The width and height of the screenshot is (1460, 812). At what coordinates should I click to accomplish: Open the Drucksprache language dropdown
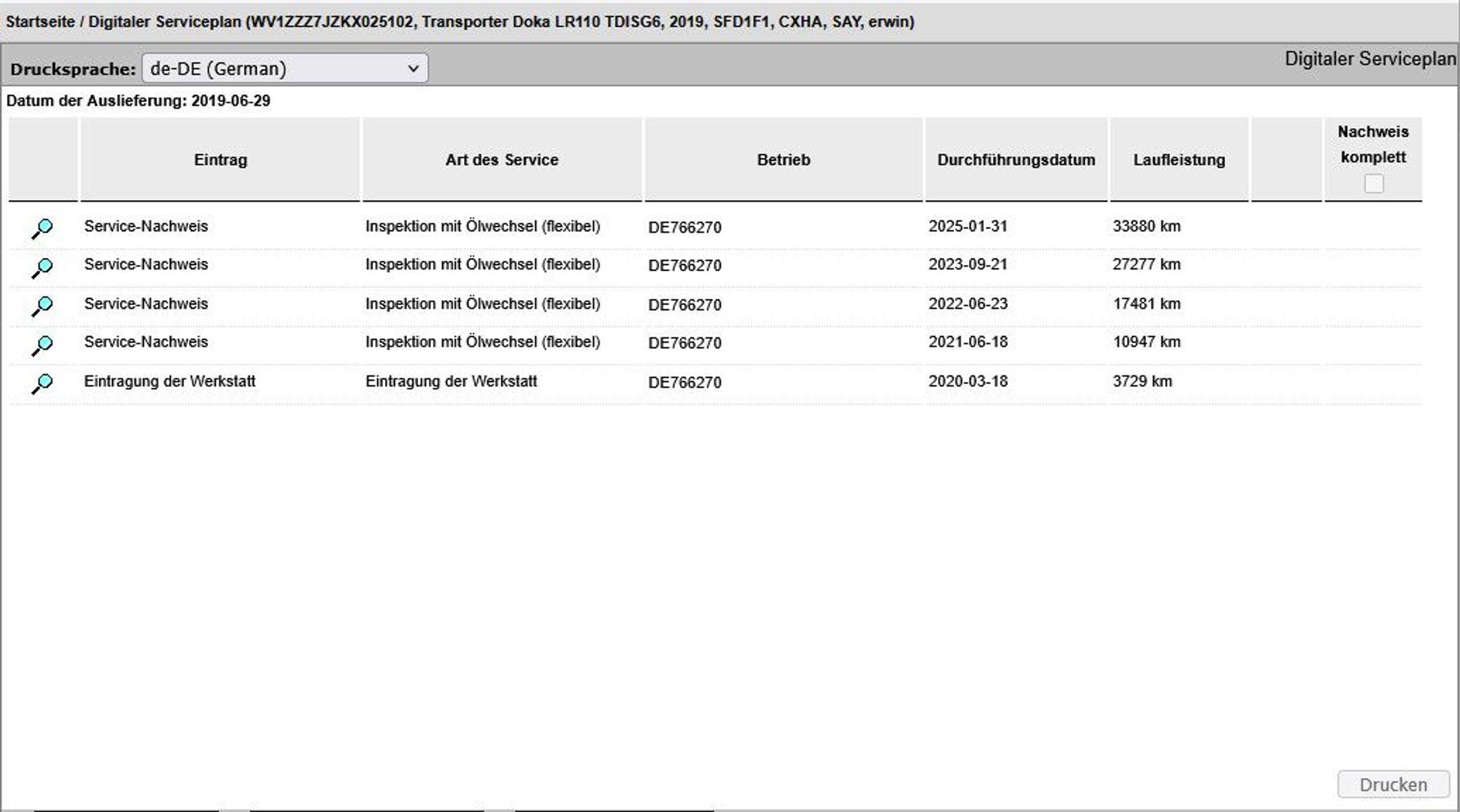pos(285,69)
